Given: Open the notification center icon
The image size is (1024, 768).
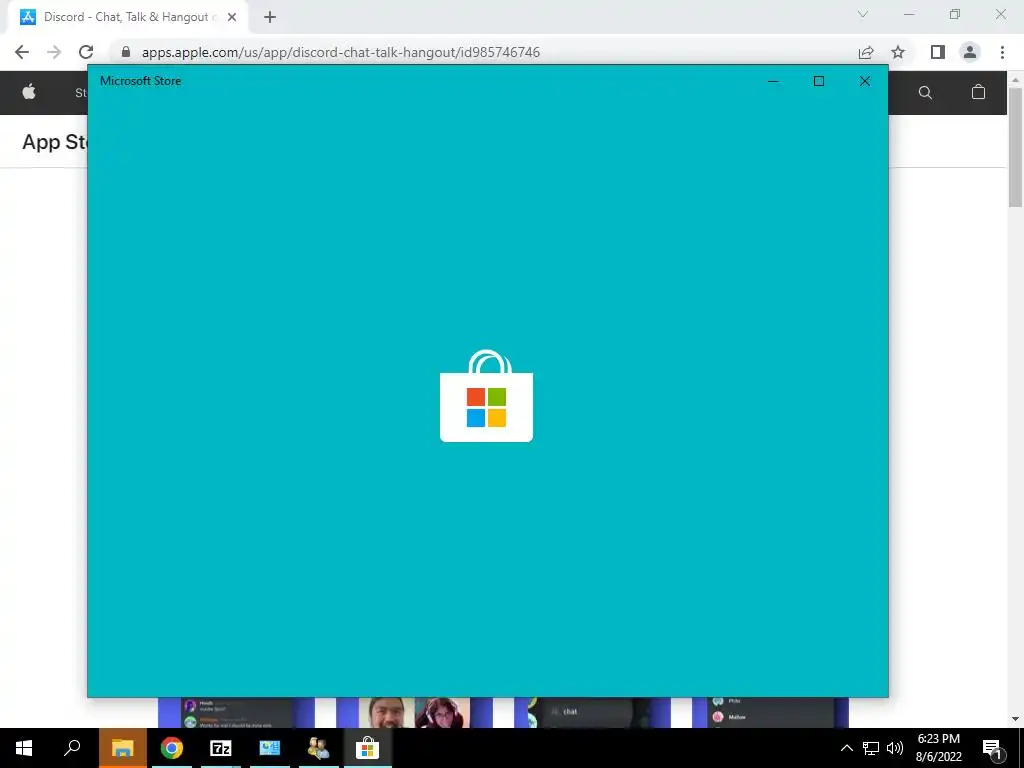Looking at the screenshot, I should point(992,748).
